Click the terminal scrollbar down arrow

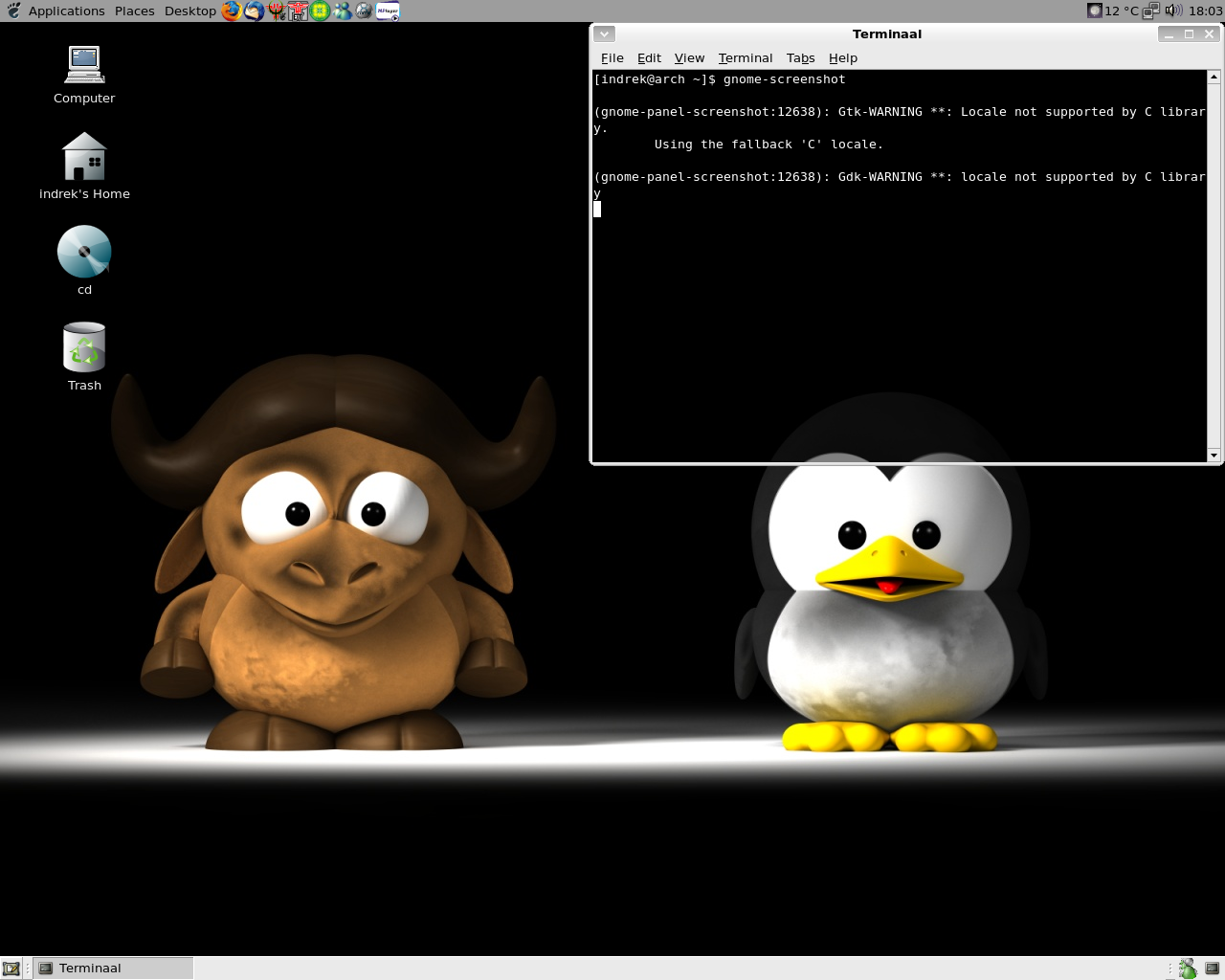[1214, 456]
